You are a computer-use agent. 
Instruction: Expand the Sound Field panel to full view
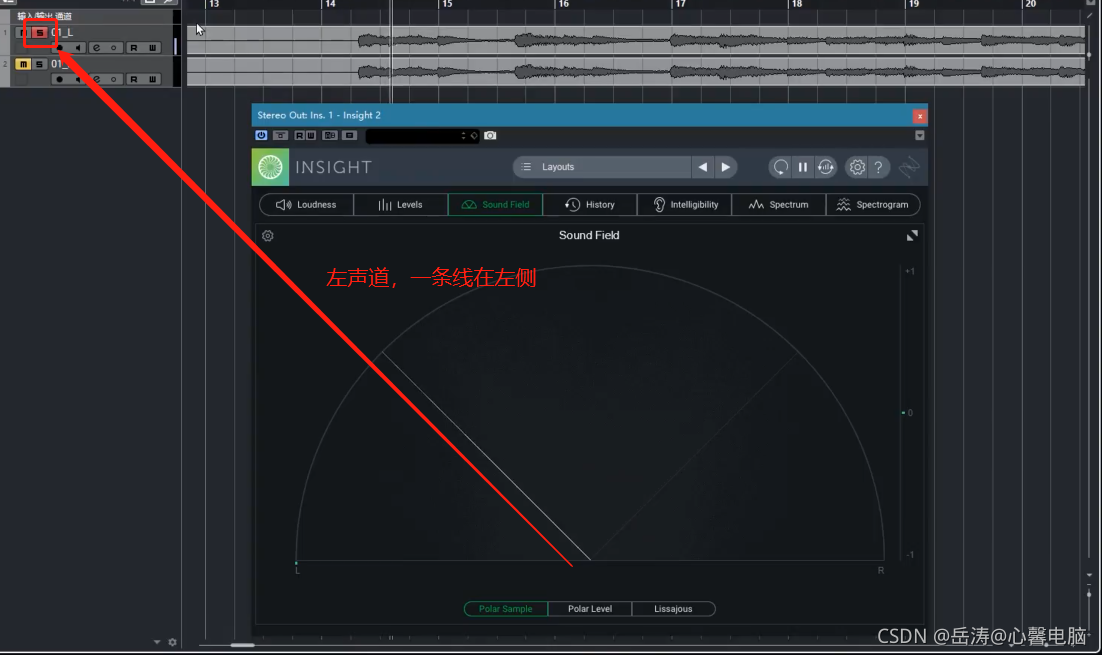(x=912, y=235)
